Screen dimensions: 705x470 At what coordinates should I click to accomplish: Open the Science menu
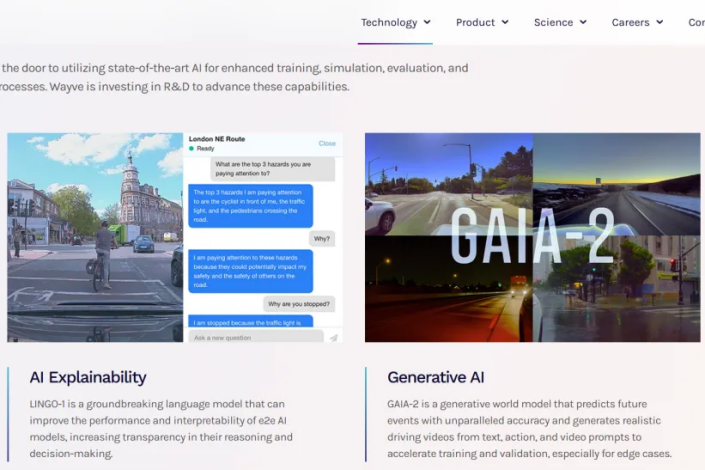tap(560, 22)
